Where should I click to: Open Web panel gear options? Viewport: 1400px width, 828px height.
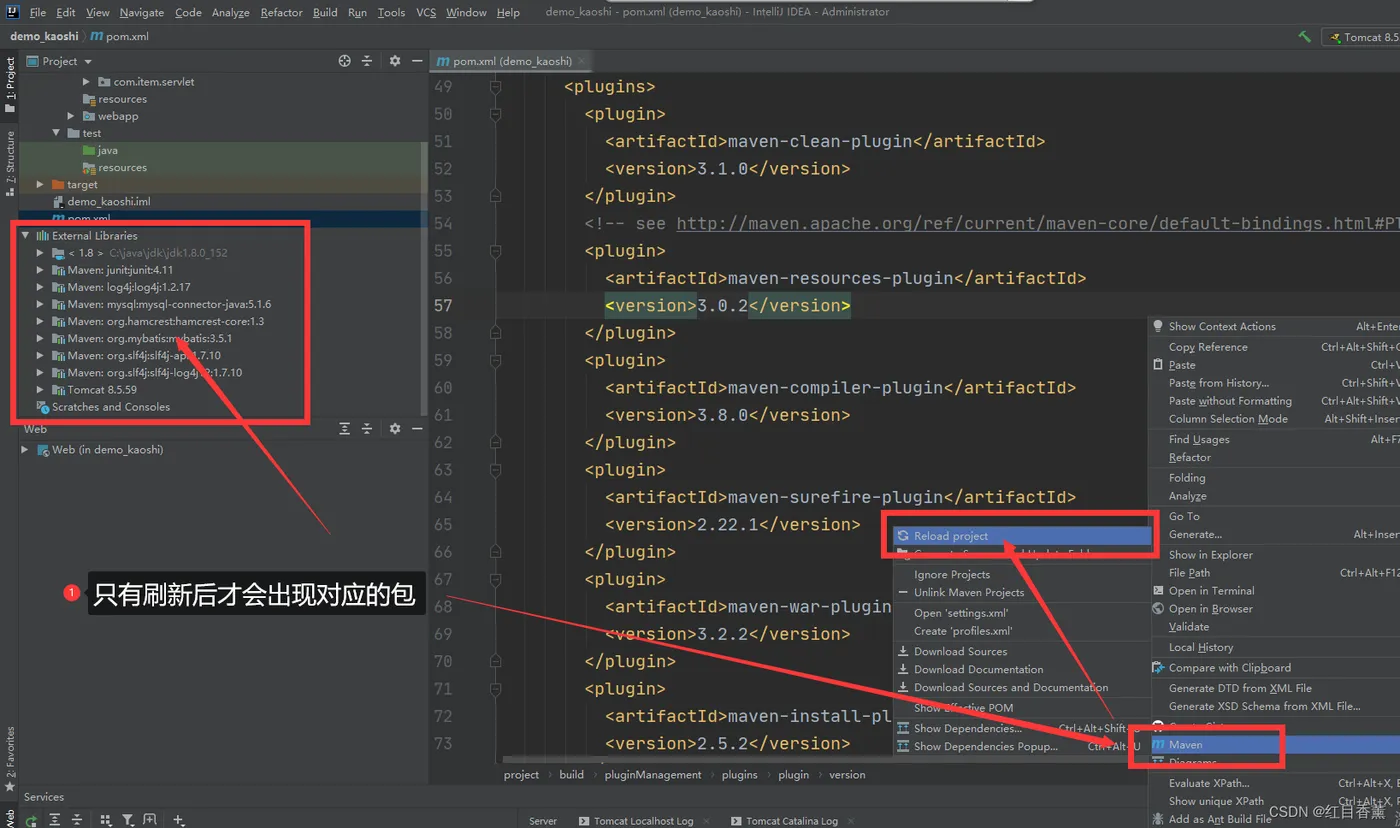(395, 428)
